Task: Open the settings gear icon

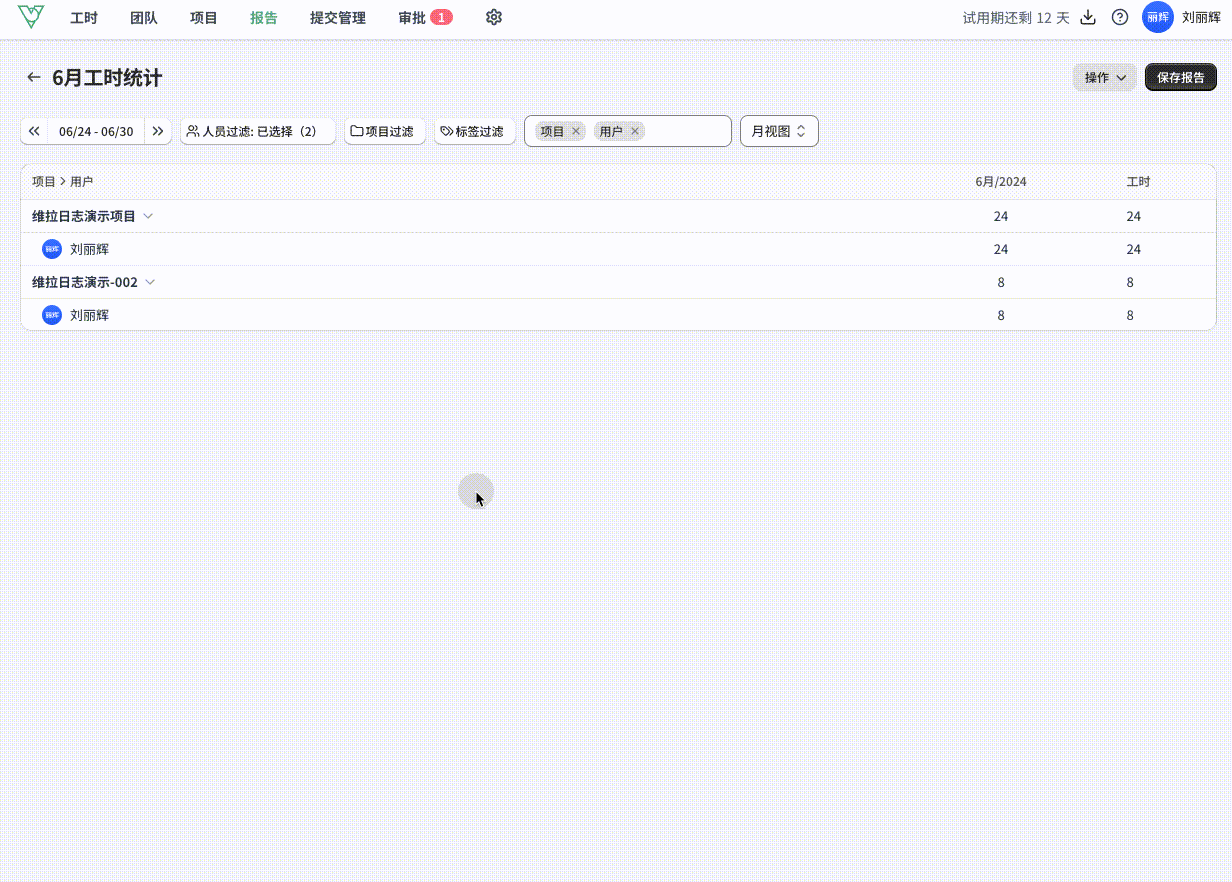Action: [x=494, y=17]
